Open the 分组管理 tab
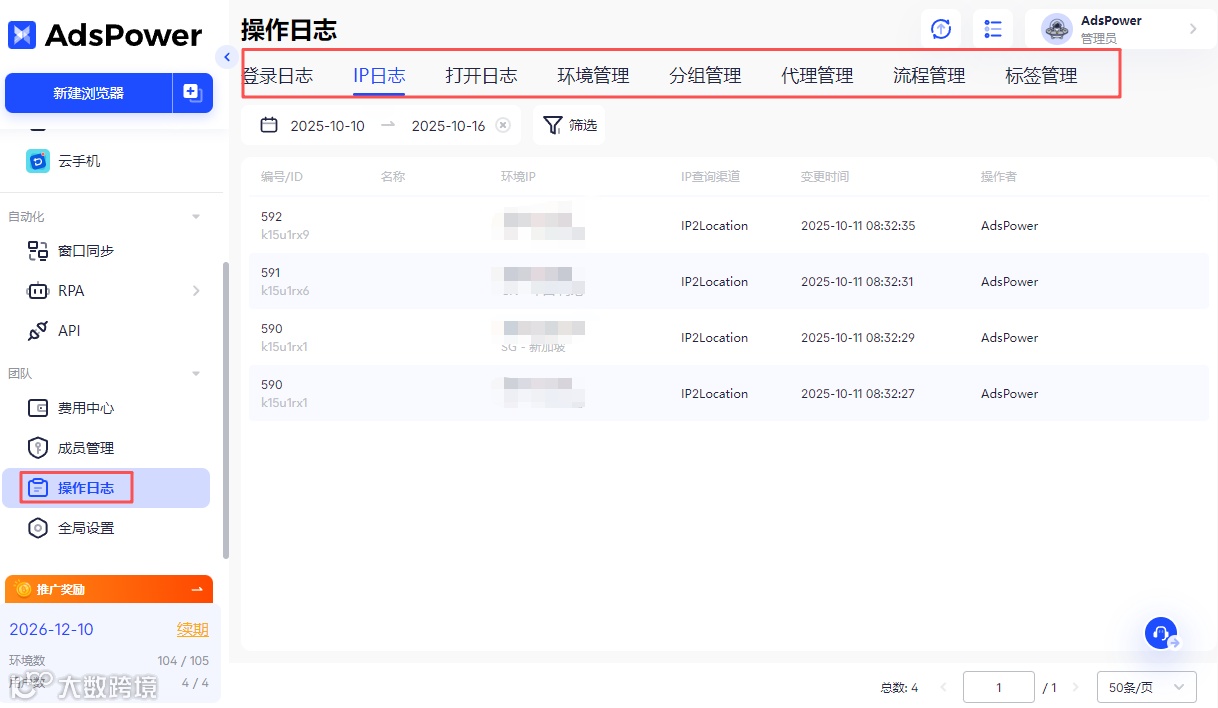 pyautogui.click(x=705, y=75)
